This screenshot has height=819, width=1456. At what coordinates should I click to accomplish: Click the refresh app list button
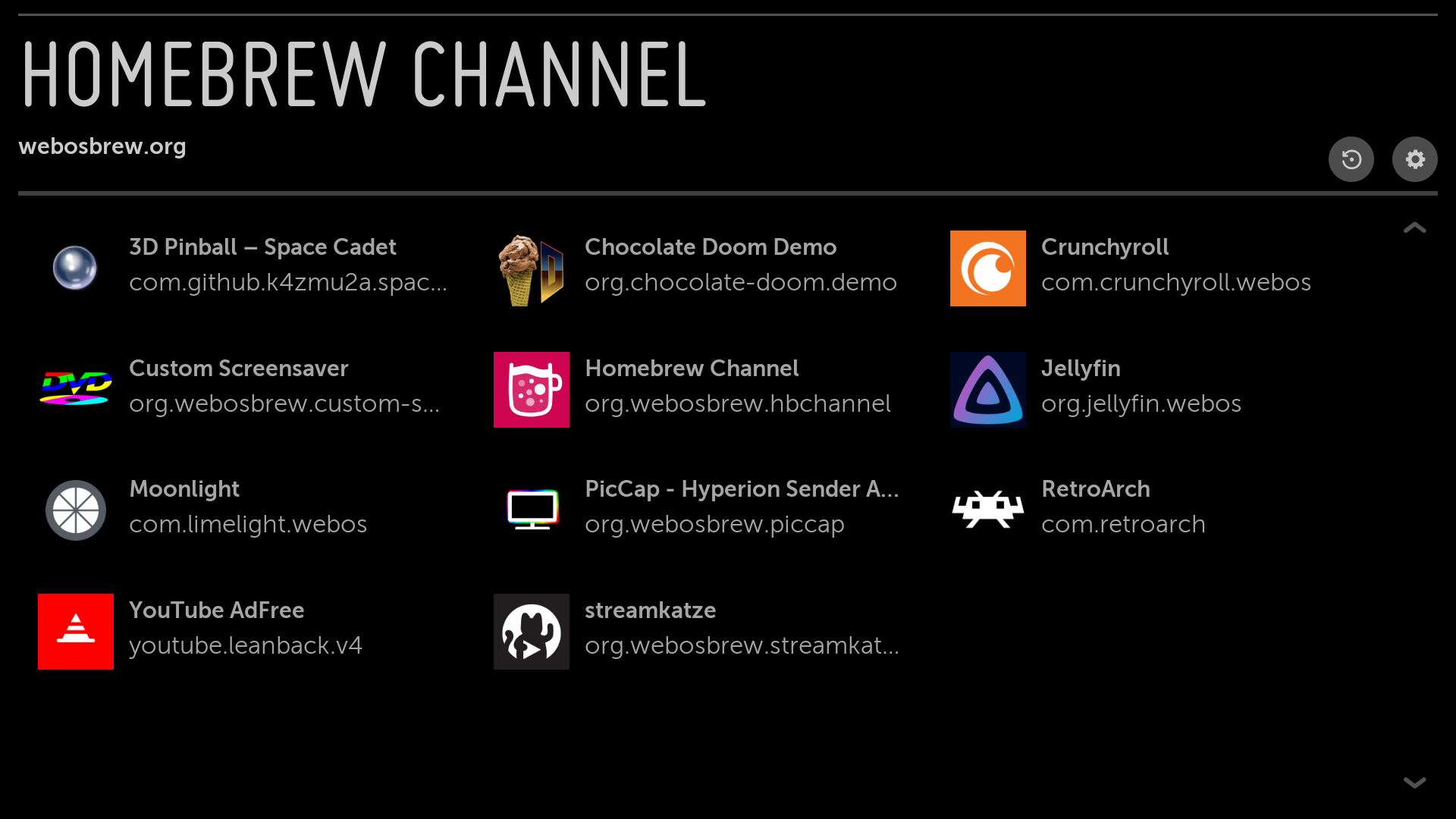tap(1351, 159)
